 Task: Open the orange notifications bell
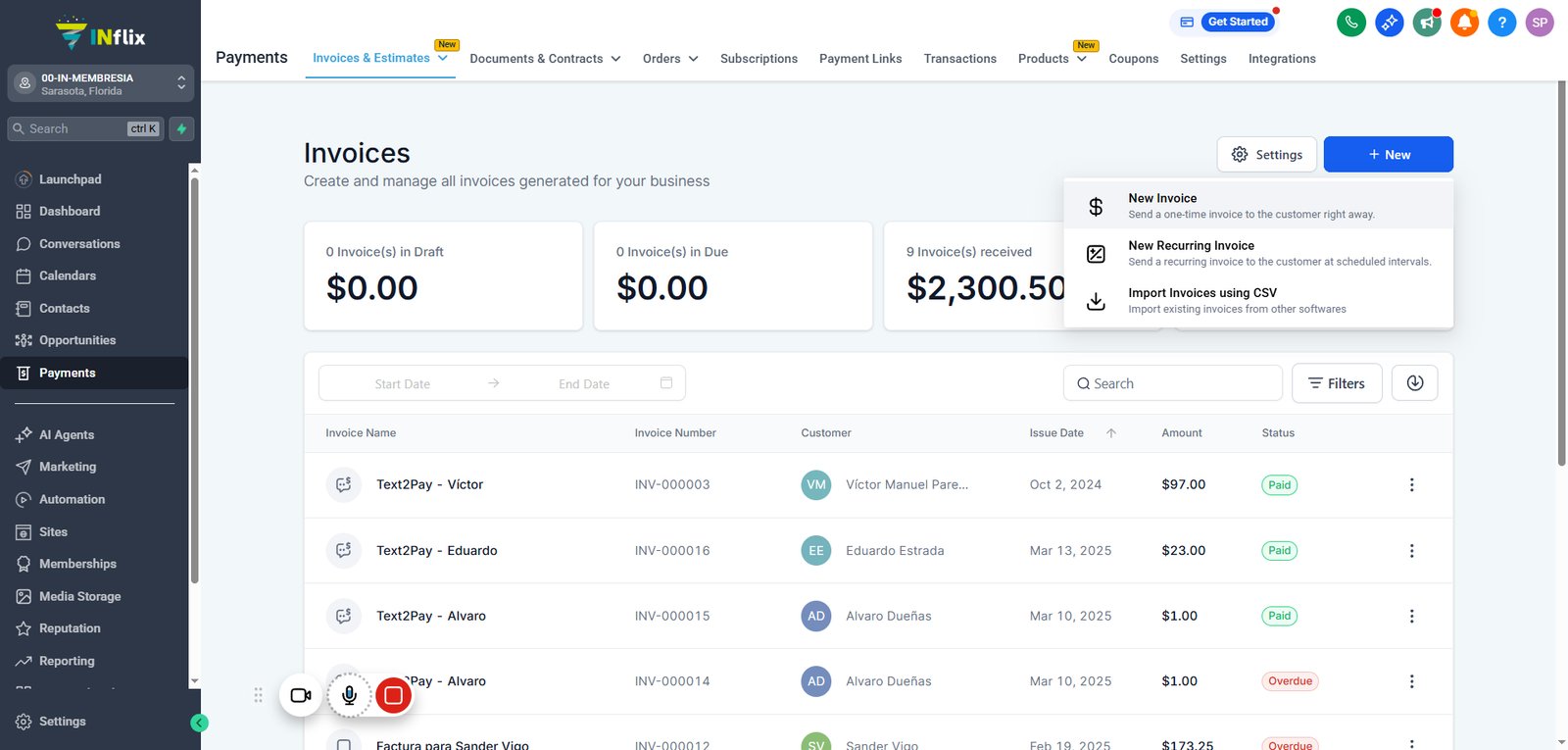click(x=1464, y=22)
